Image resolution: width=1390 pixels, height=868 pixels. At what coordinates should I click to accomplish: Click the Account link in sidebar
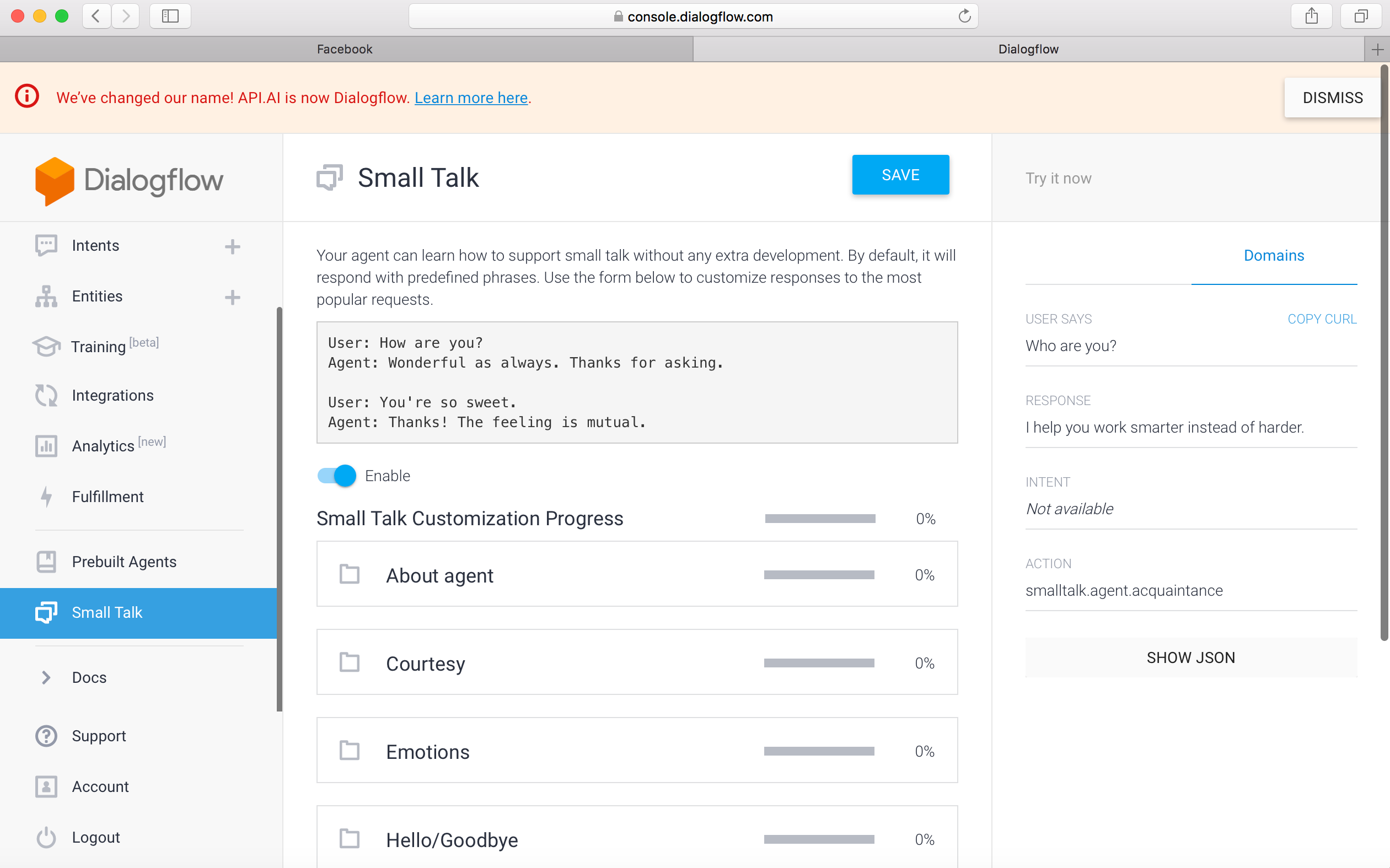pos(100,786)
